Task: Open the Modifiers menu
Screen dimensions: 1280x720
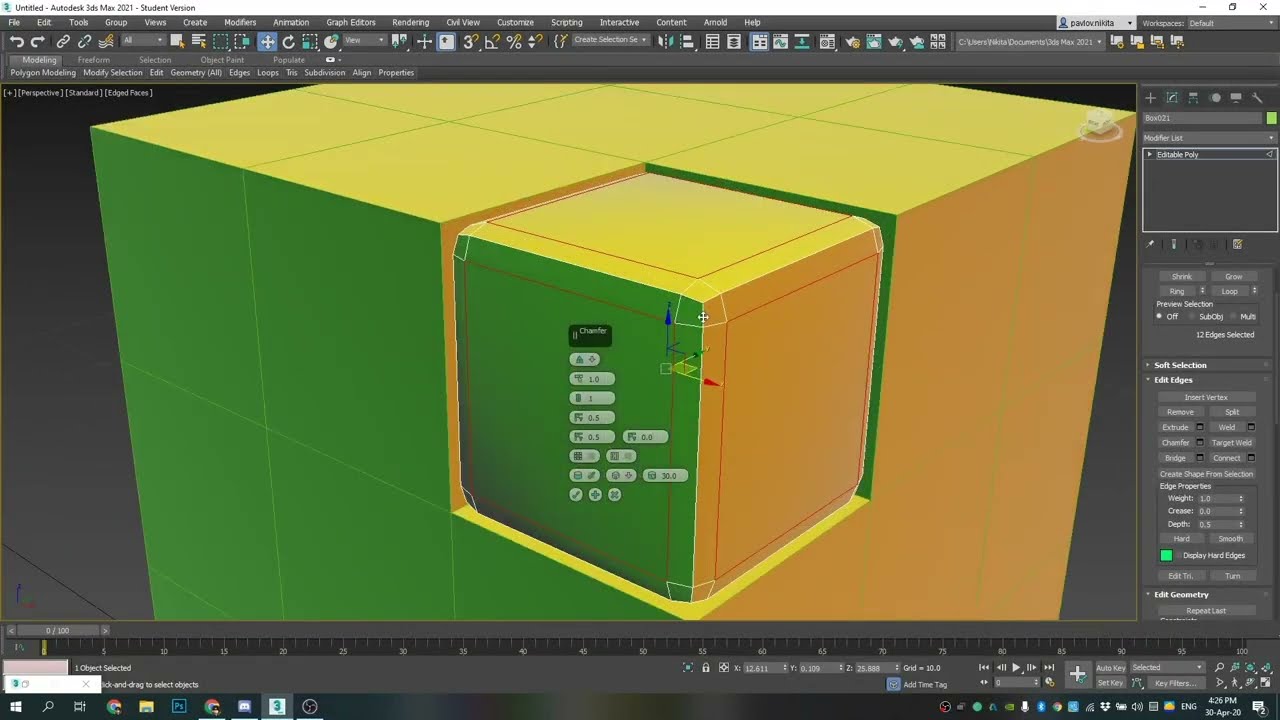Action: coord(240,22)
